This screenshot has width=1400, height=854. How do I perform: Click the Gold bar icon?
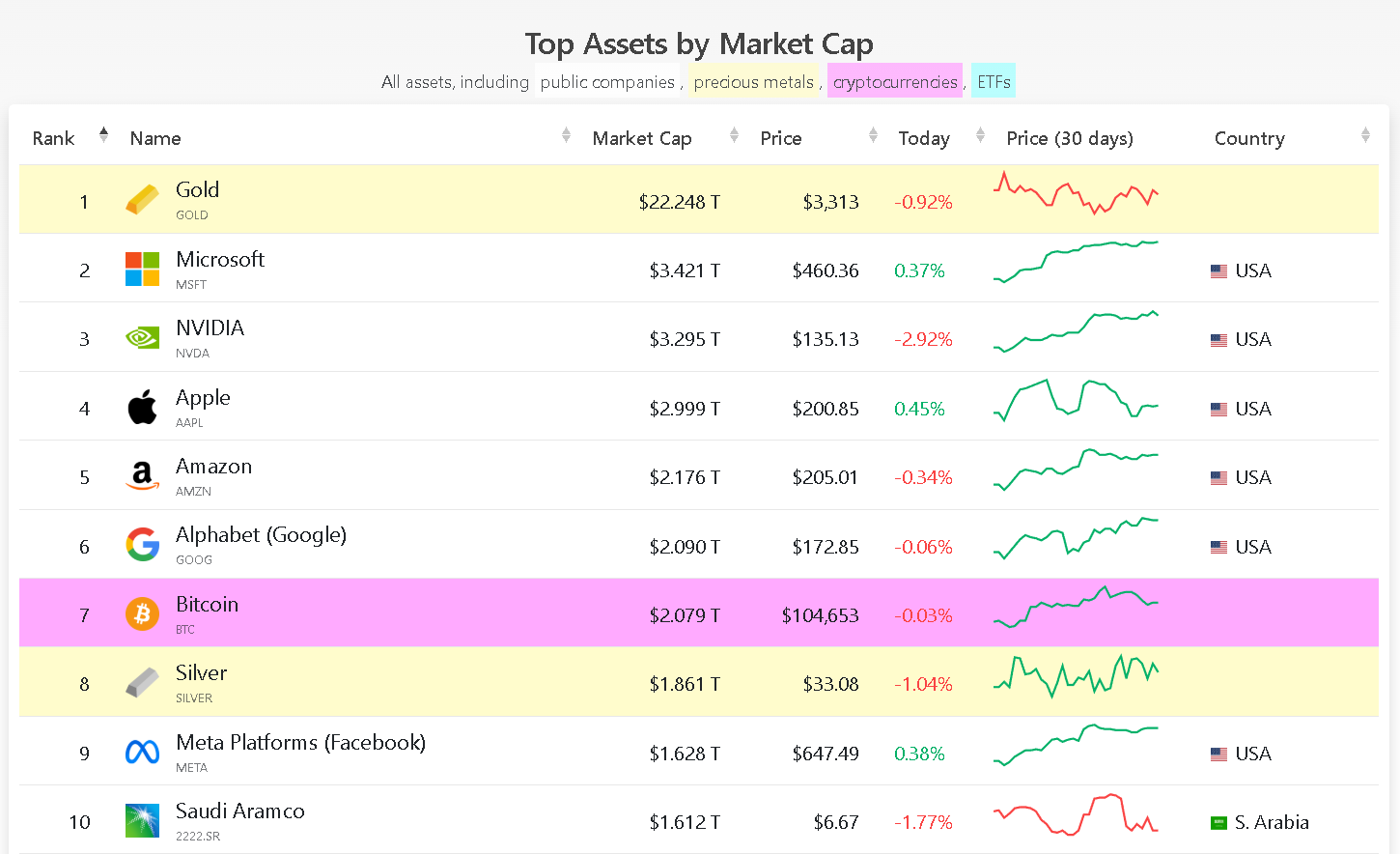143,200
